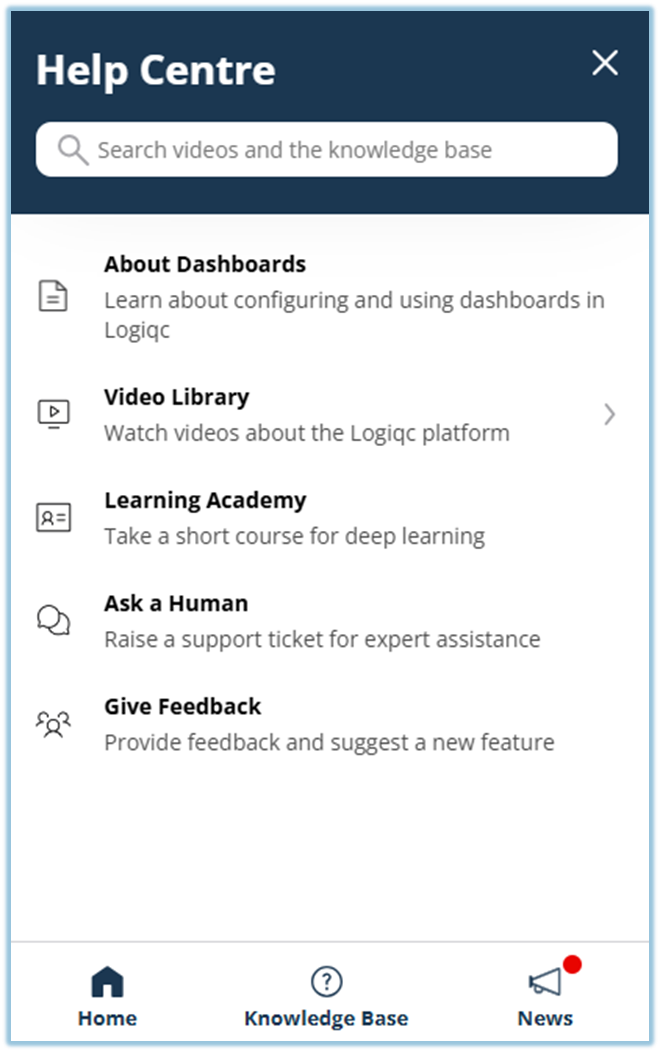Viewport: 660px width, 1052px height.
Task: Click the Knowledge Base question mark icon
Action: tap(327, 983)
